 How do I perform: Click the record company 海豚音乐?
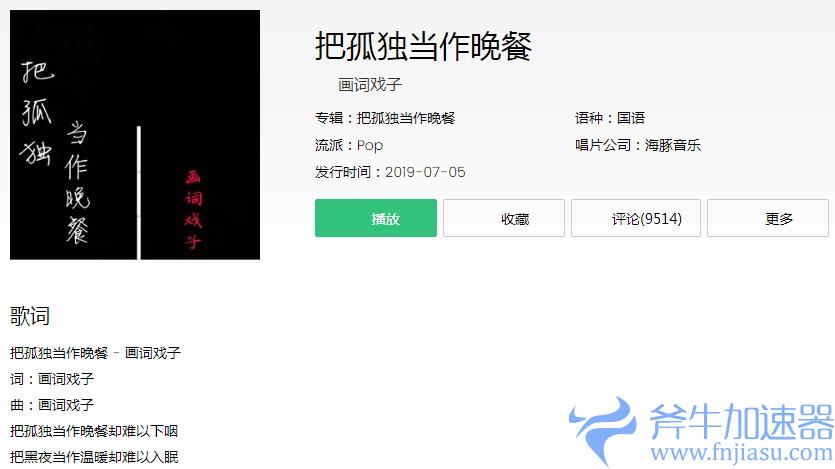click(x=673, y=145)
